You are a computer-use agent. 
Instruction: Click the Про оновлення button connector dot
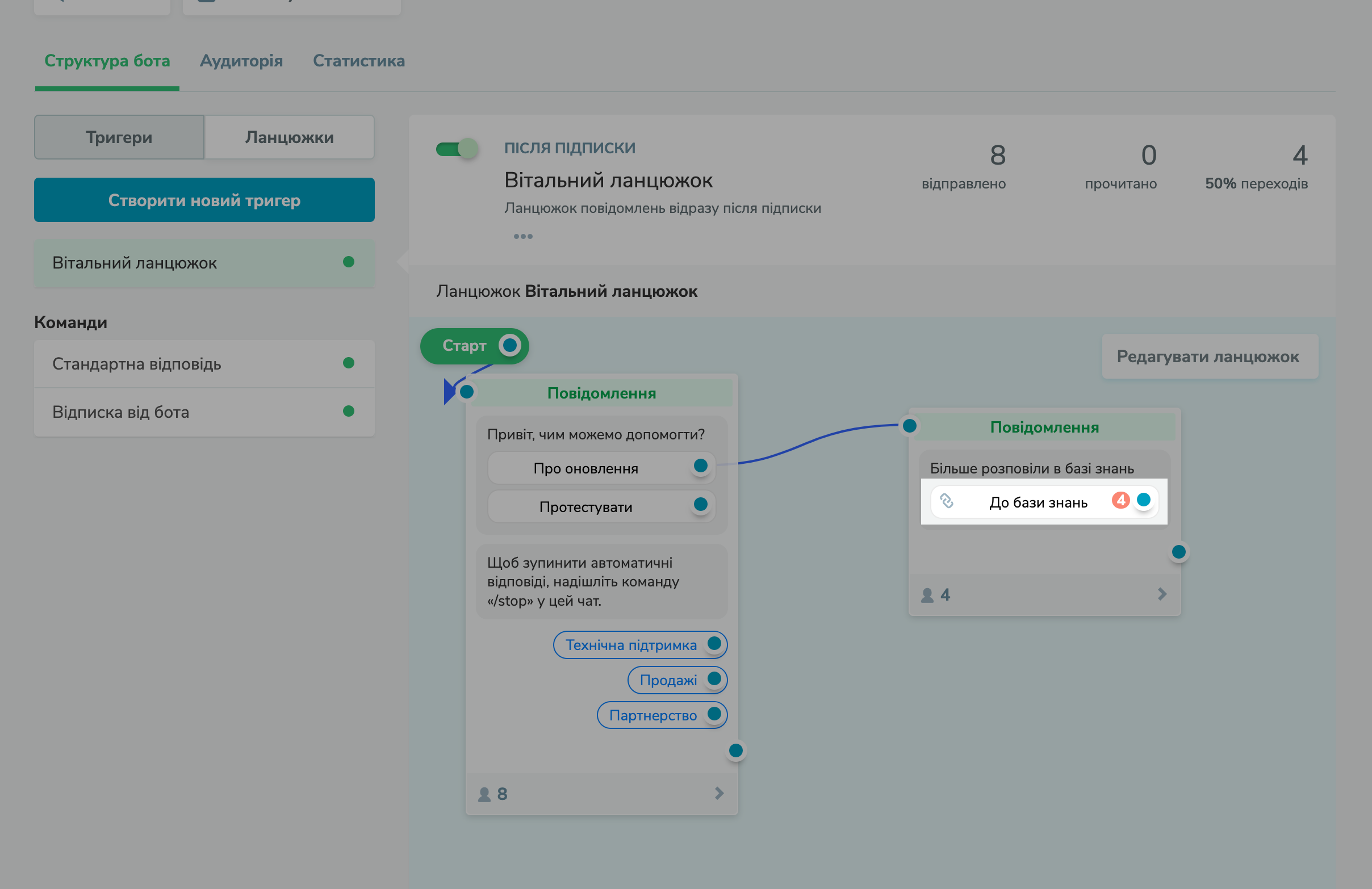[700, 466]
